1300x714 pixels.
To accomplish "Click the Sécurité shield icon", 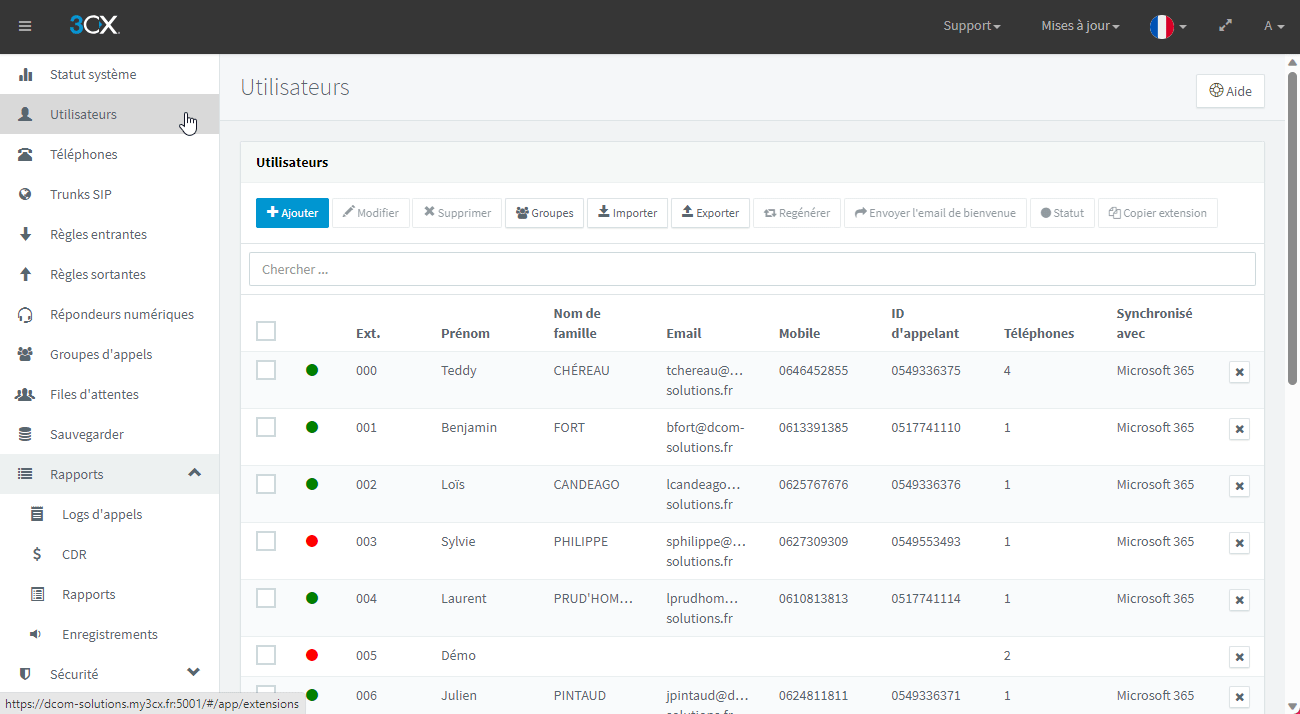I will pyautogui.click(x=26, y=674).
